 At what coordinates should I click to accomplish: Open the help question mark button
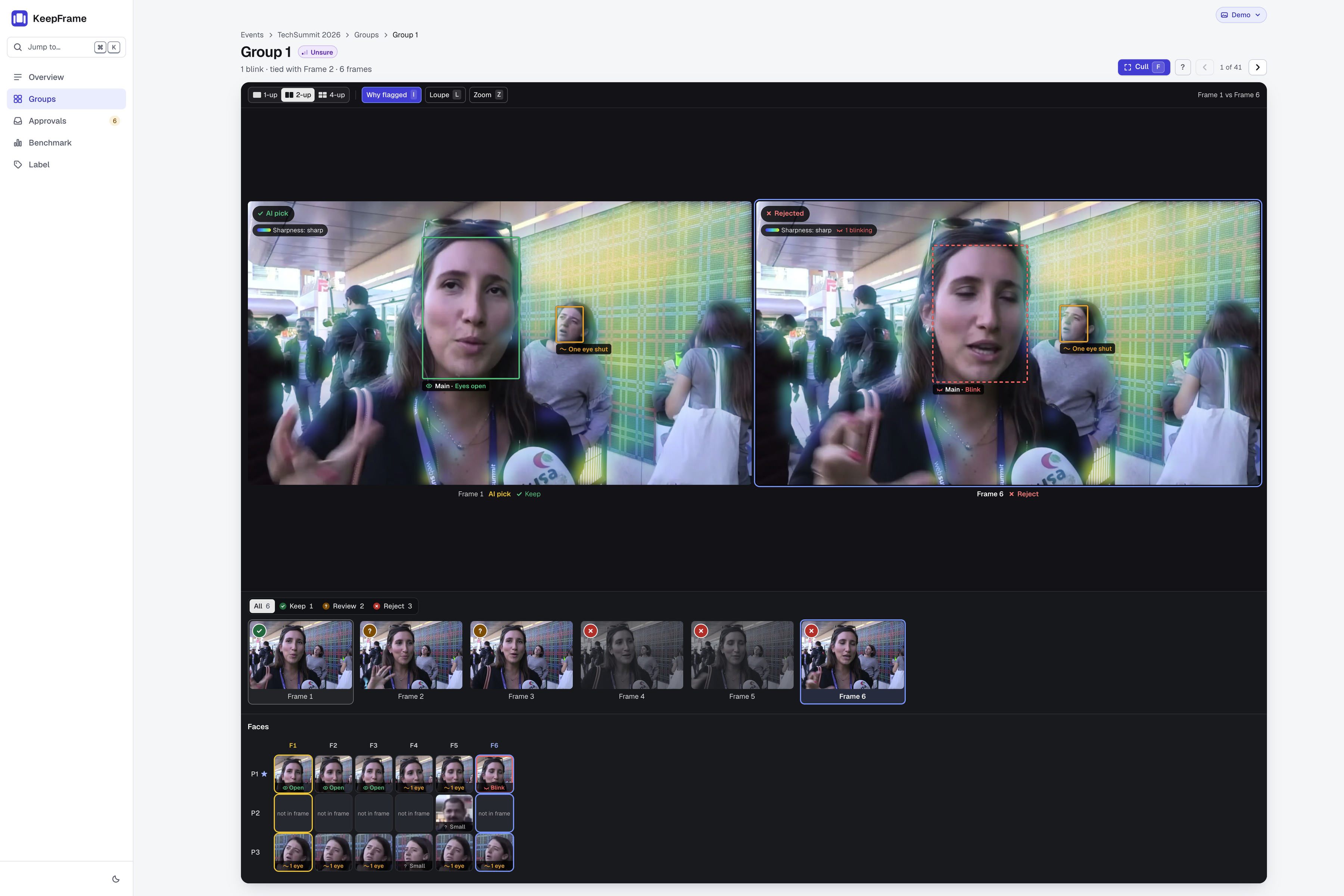[x=1182, y=67]
